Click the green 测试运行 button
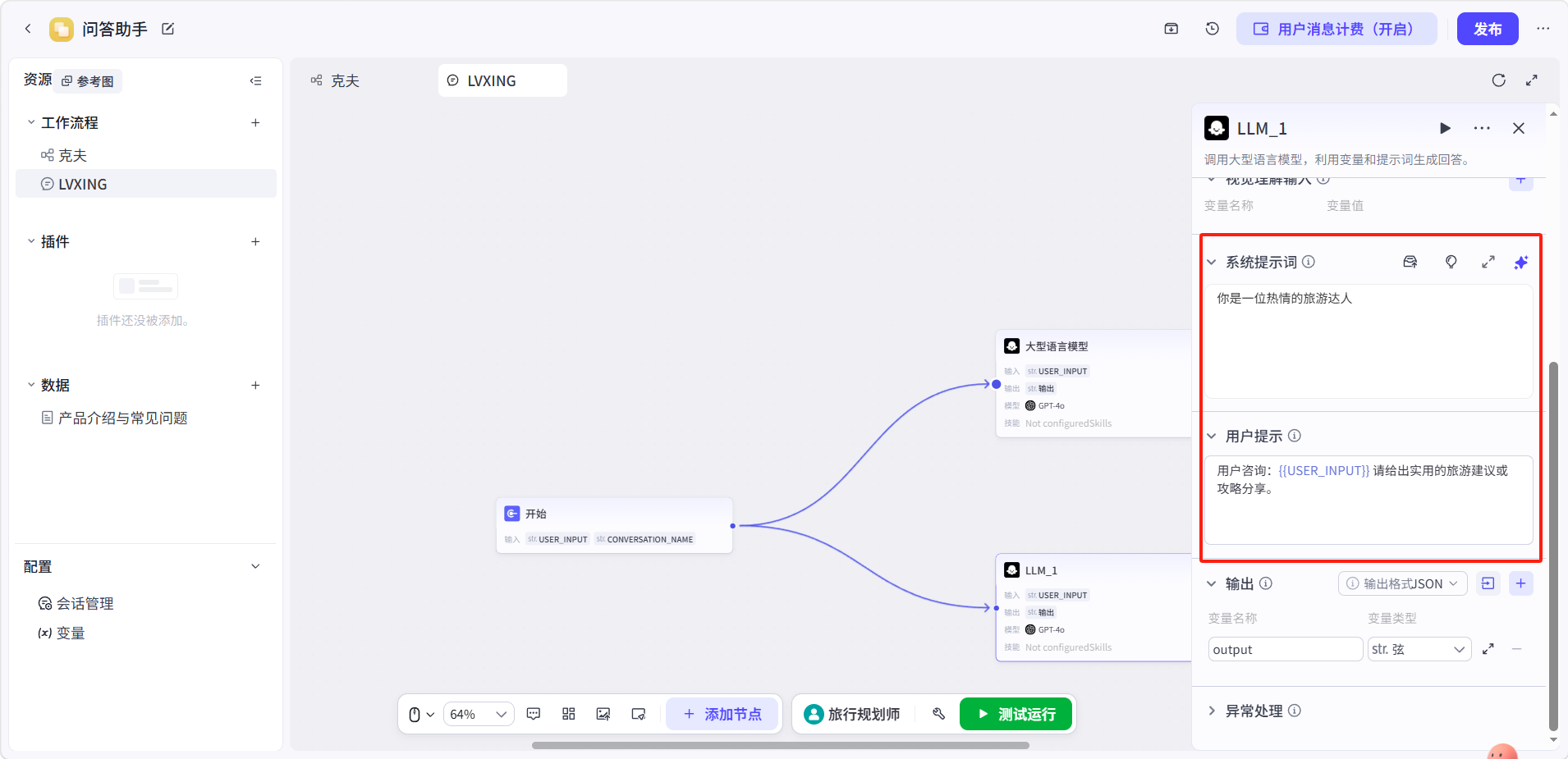 (x=1016, y=714)
